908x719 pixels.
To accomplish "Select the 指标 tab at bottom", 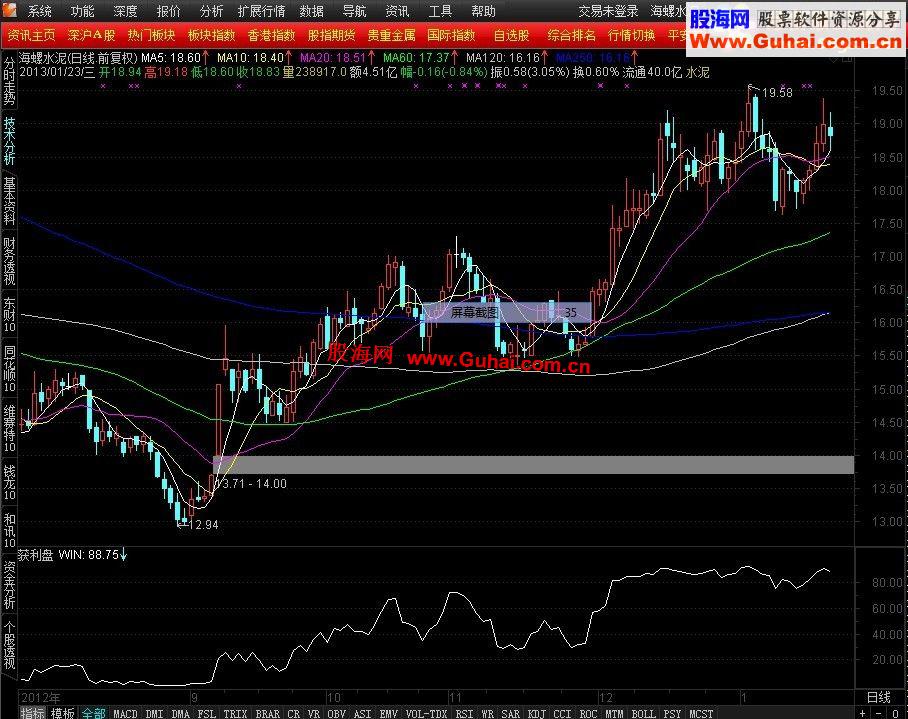I will (32, 713).
